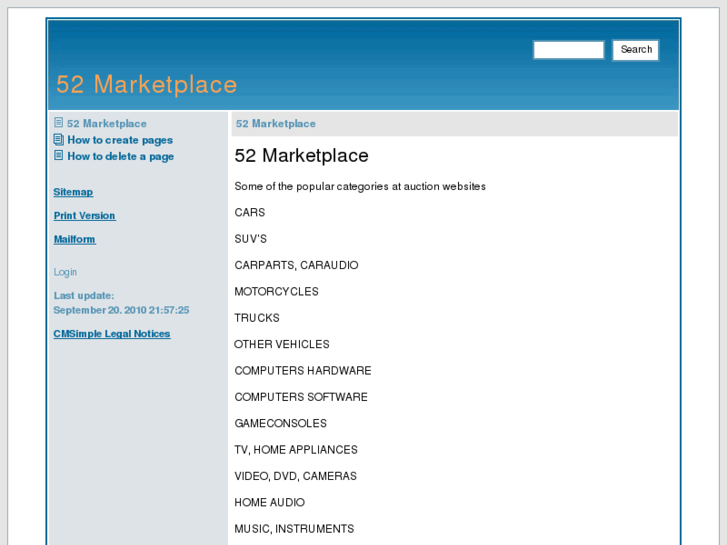Focus the search text field
The height and width of the screenshot is (545, 727).
[568, 50]
